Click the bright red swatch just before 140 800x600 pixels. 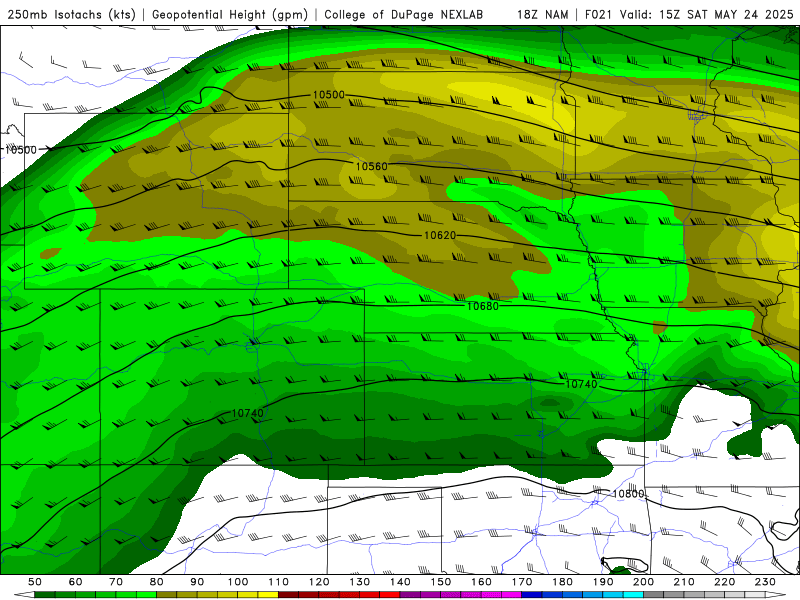click(390, 595)
